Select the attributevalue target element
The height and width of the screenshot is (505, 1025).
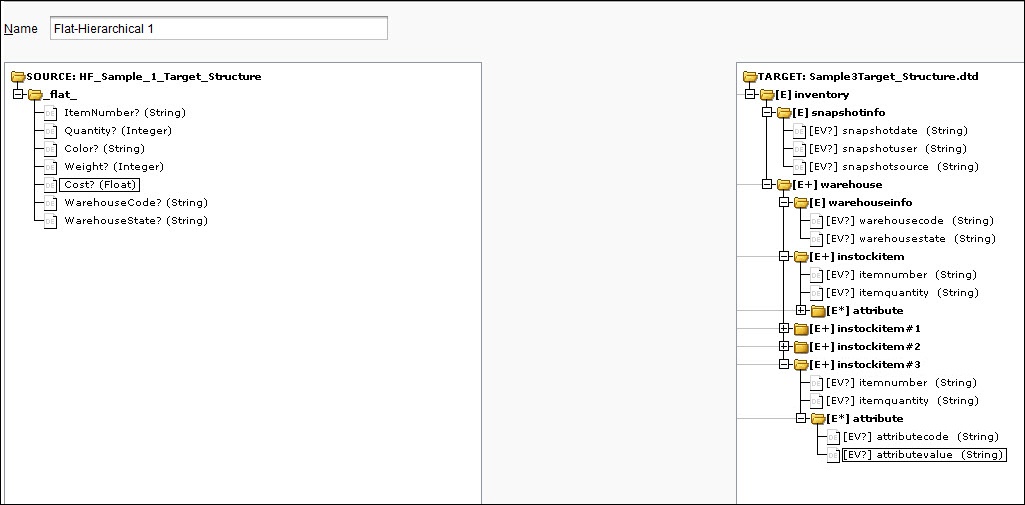coord(923,455)
